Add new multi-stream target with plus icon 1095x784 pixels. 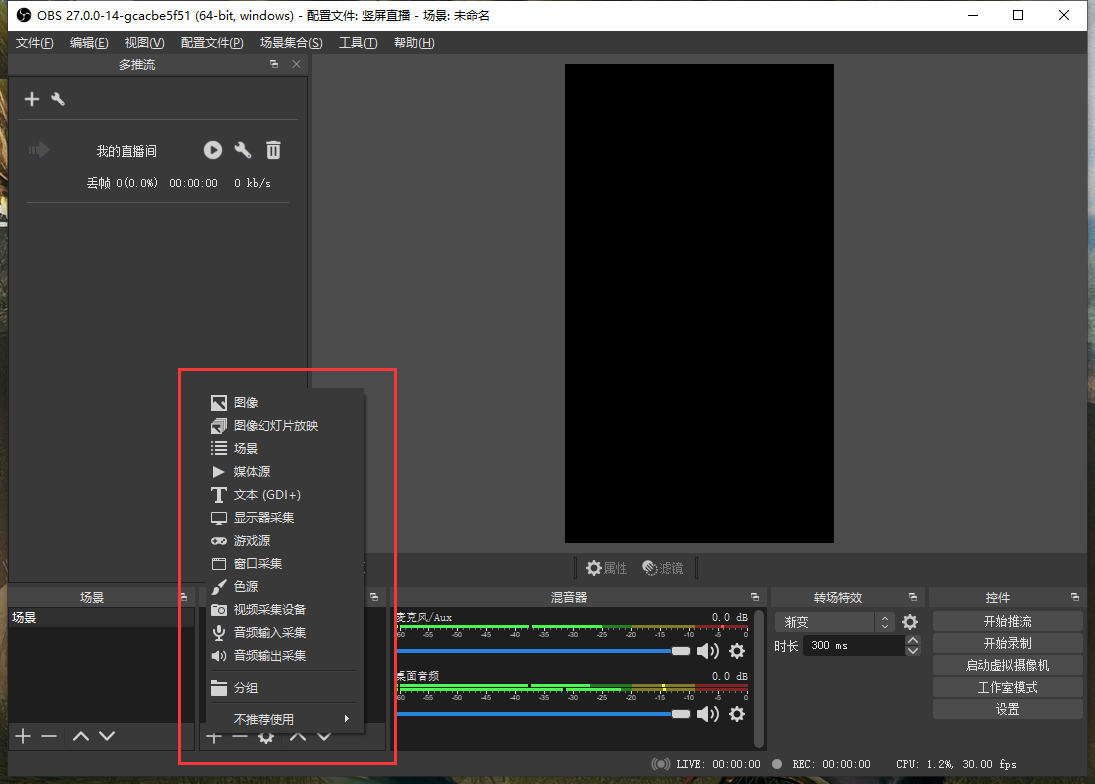[32, 99]
